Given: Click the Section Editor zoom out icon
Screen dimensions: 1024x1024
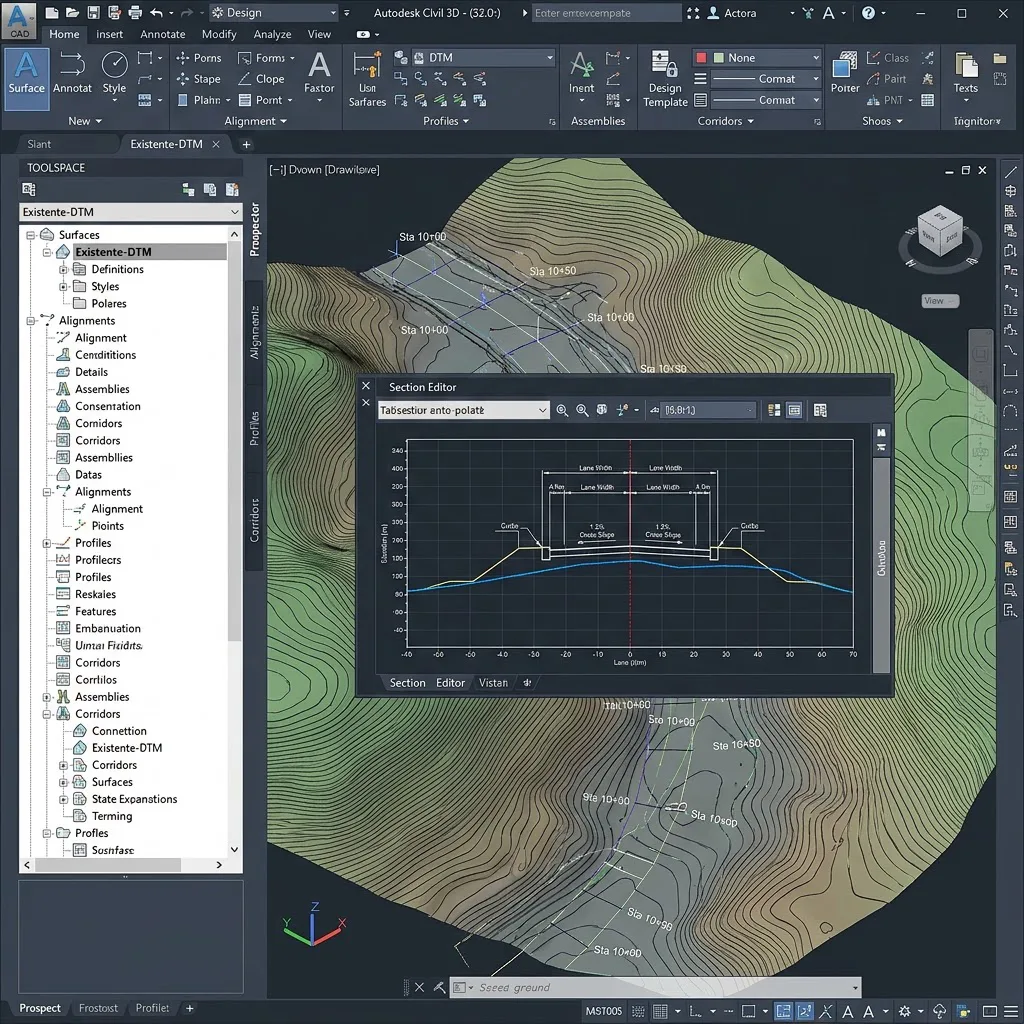Looking at the screenshot, I should click(x=582, y=410).
